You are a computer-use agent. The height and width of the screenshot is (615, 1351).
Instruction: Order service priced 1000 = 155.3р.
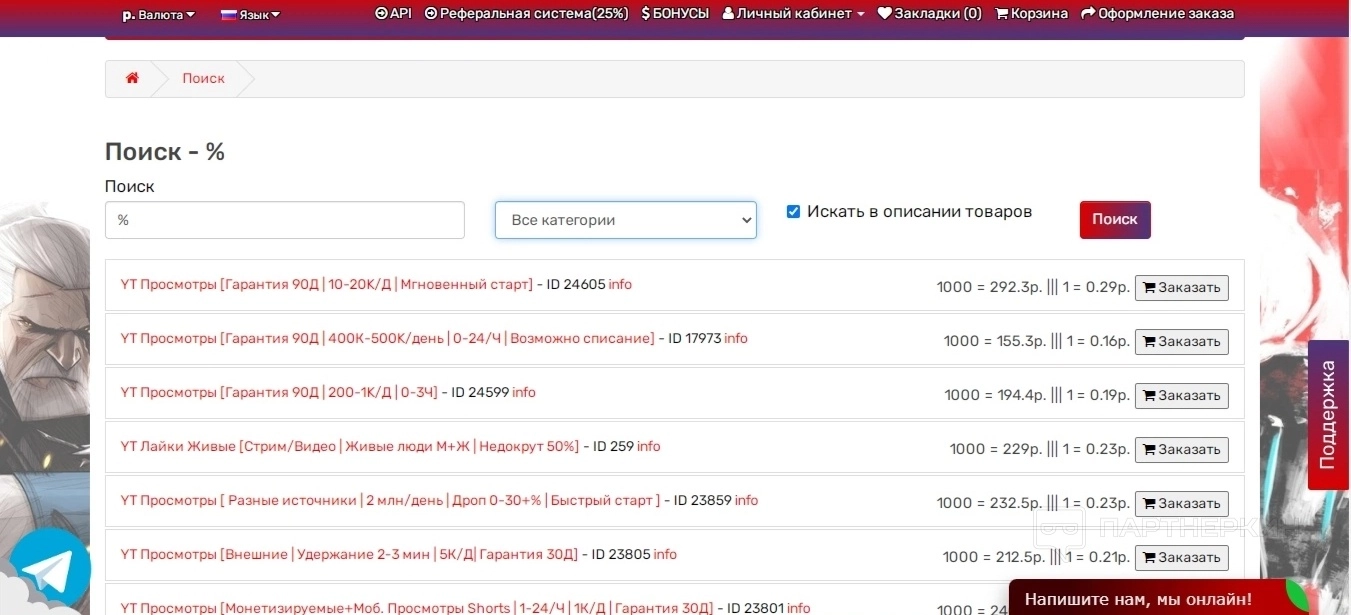coord(1181,342)
